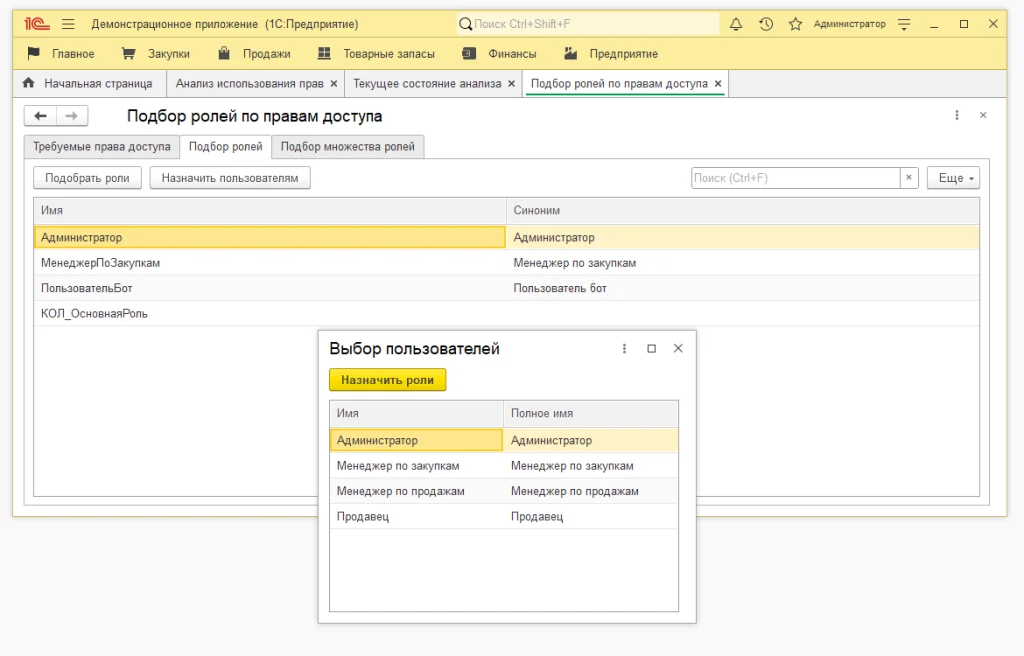Open history clock icon
The image size is (1024, 656).
(766, 24)
